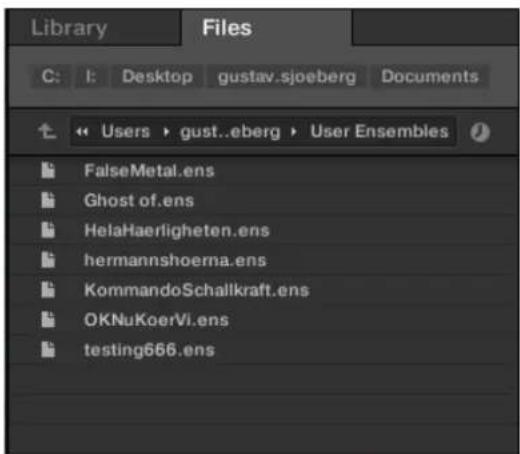
Task: Open the Documents location shortcut
Action: coord(430,77)
